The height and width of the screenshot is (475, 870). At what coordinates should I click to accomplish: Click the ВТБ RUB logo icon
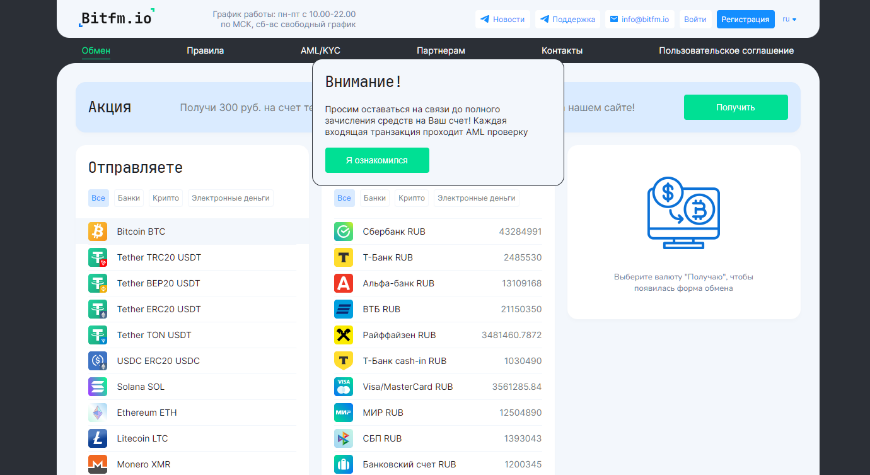point(343,309)
